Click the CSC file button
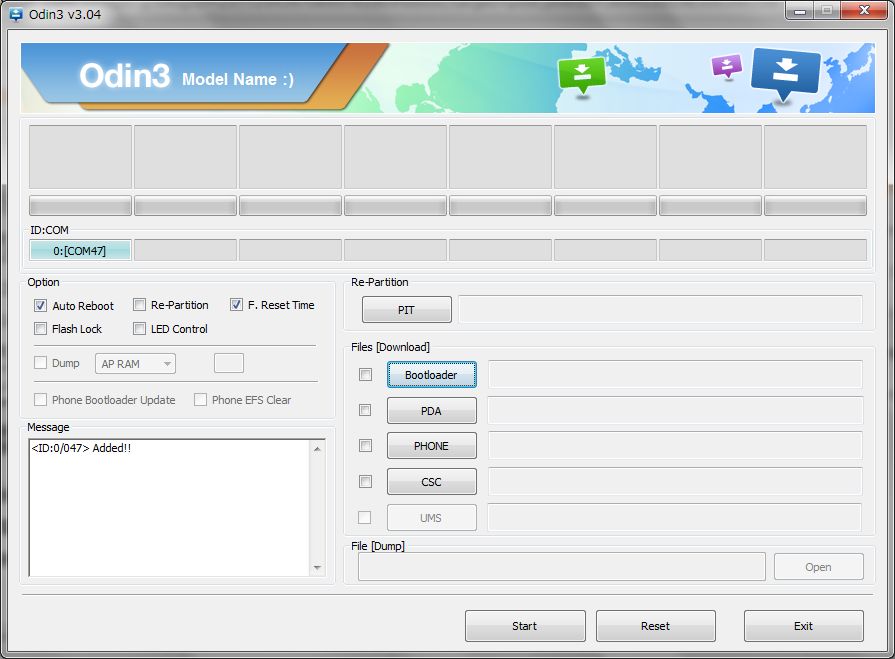This screenshot has width=895, height=659. coord(432,482)
